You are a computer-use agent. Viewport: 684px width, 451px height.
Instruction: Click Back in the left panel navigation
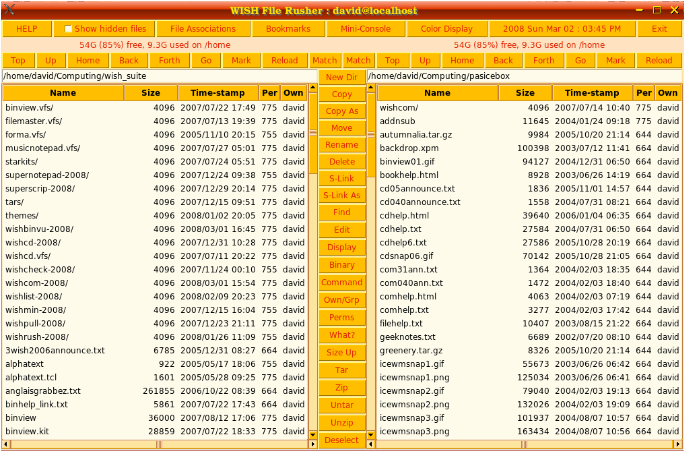(x=129, y=60)
